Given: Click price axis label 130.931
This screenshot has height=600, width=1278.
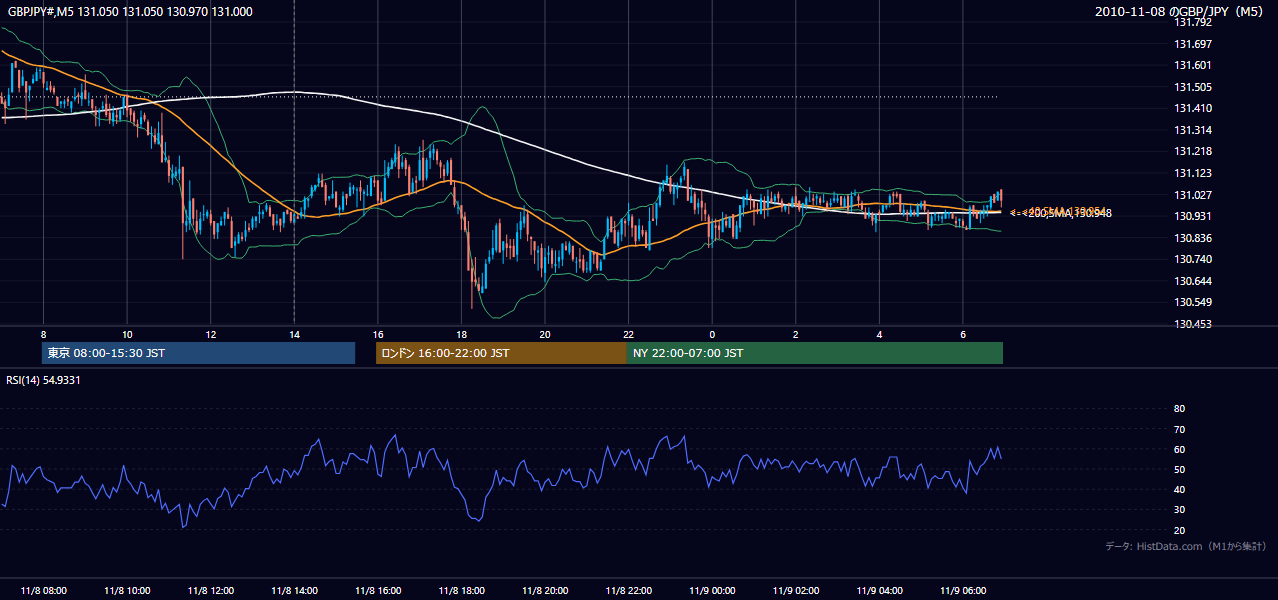Looking at the screenshot, I should point(1192,216).
